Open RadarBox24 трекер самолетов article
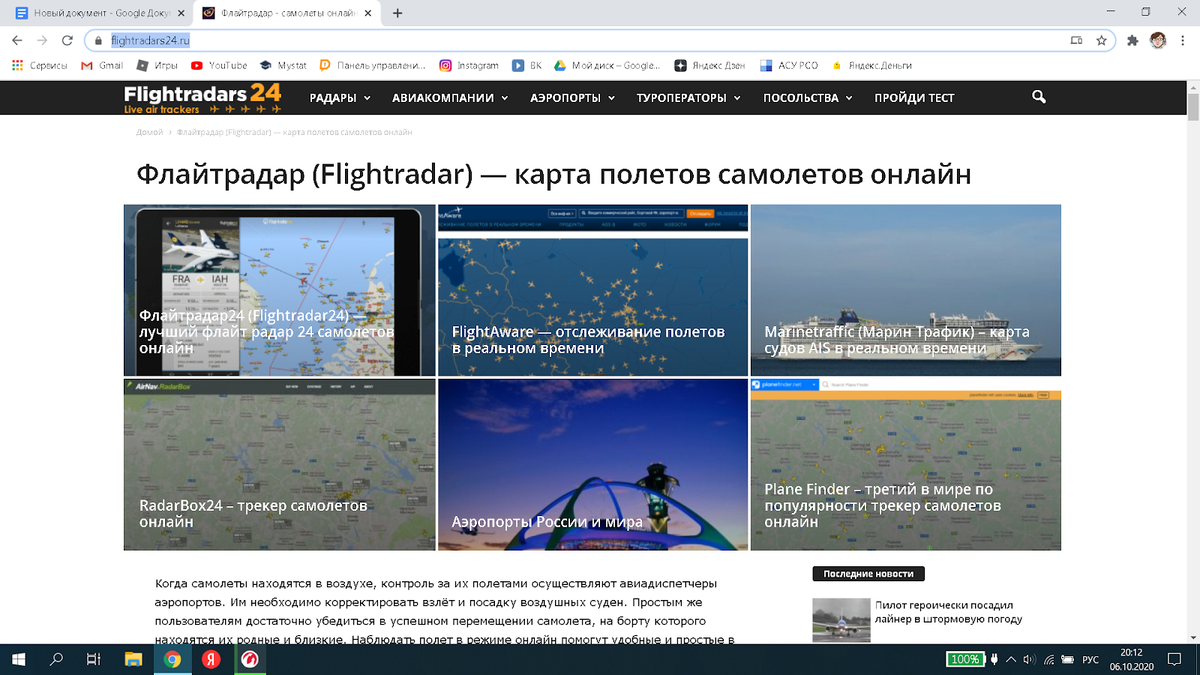The image size is (1200, 675). 279,464
